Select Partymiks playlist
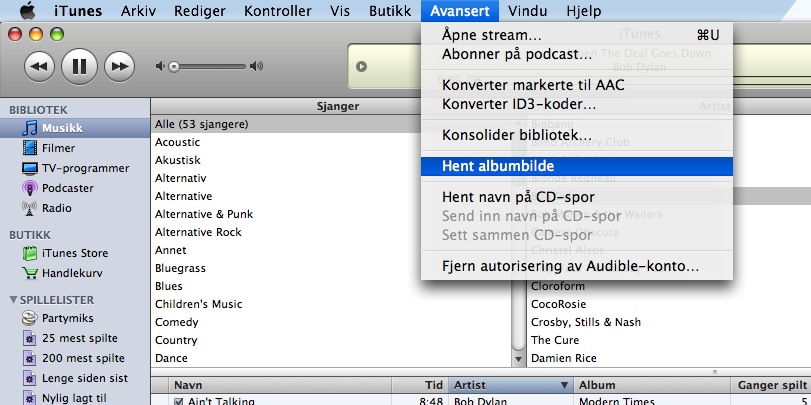 (75, 318)
